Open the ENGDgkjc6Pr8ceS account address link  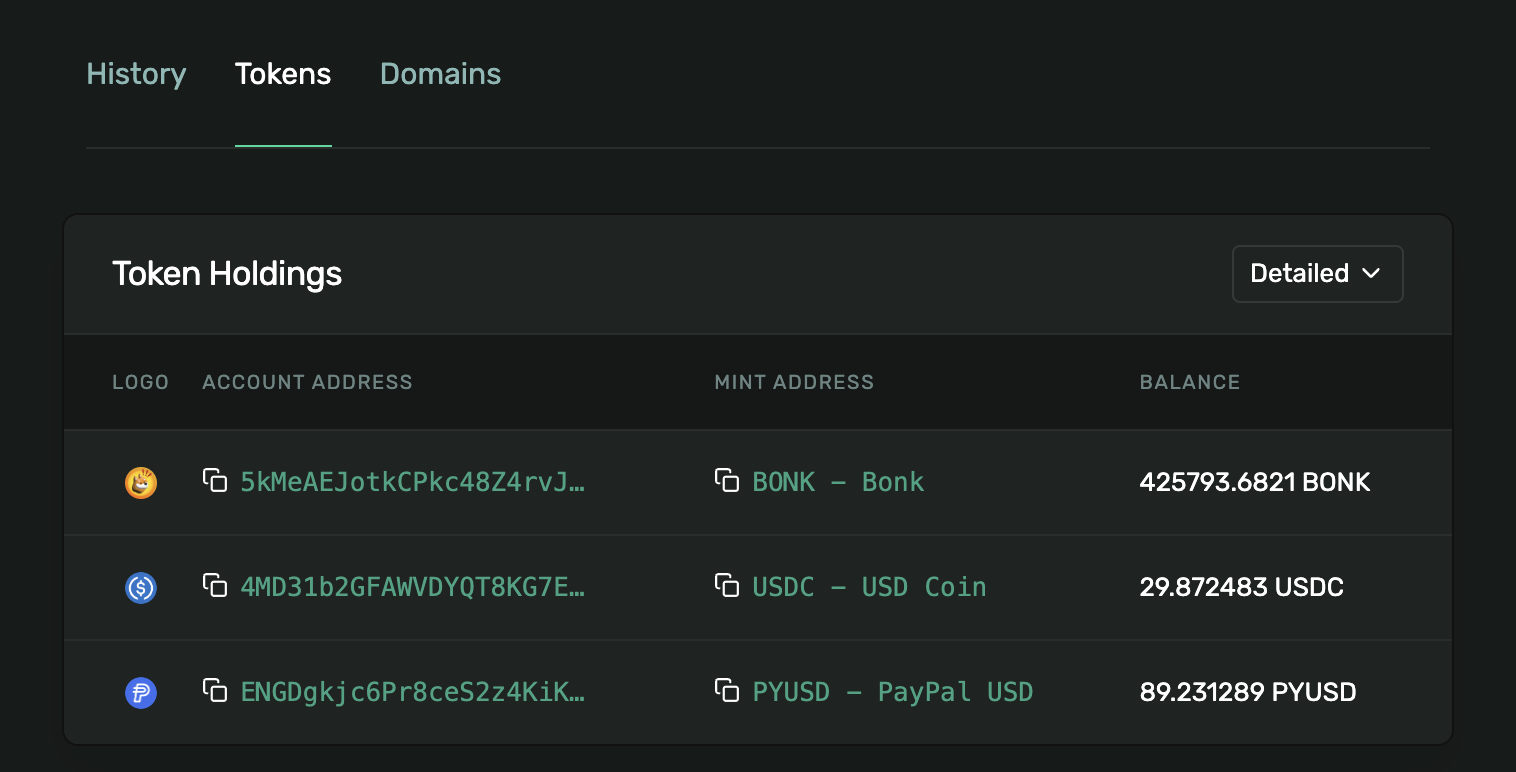(413, 692)
